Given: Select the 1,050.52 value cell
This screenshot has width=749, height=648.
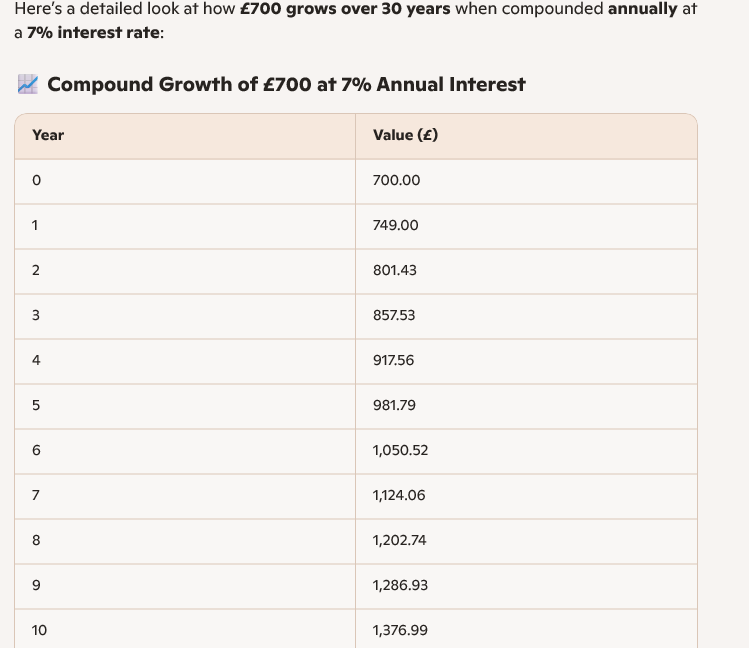Looking at the screenshot, I should point(400,451).
